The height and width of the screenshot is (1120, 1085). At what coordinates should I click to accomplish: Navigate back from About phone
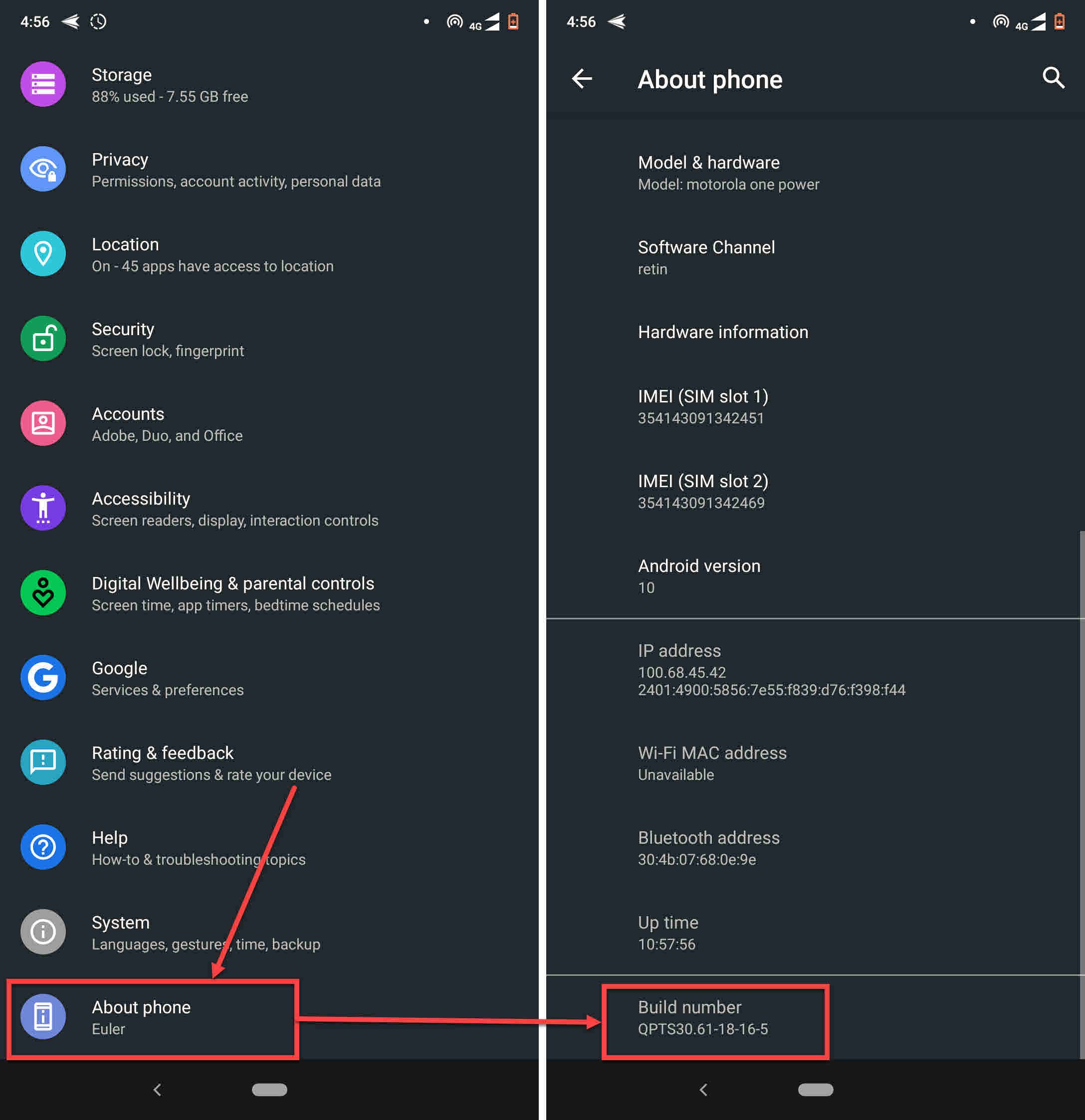tap(583, 78)
